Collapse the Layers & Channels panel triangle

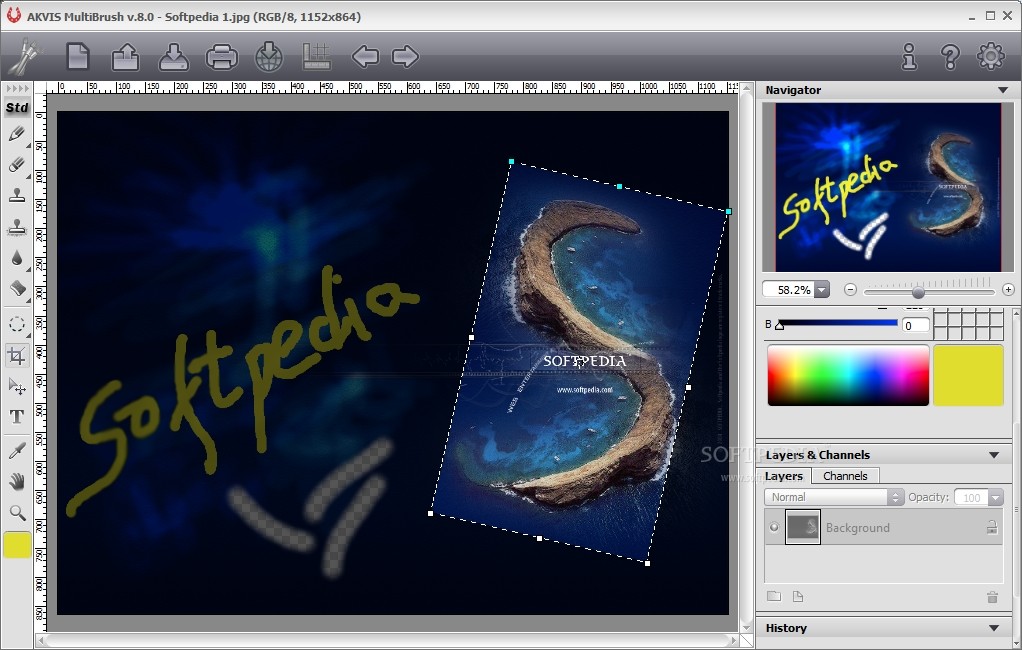pos(994,455)
